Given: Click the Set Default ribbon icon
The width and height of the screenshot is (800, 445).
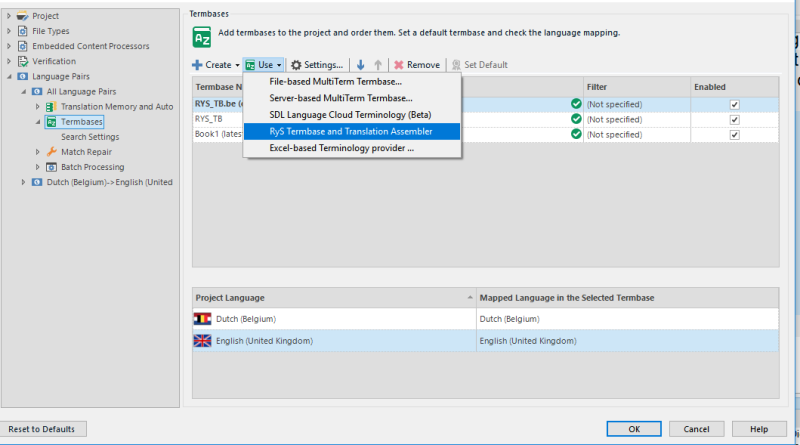Looking at the screenshot, I should pyautogui.click(x=456, y=65).
